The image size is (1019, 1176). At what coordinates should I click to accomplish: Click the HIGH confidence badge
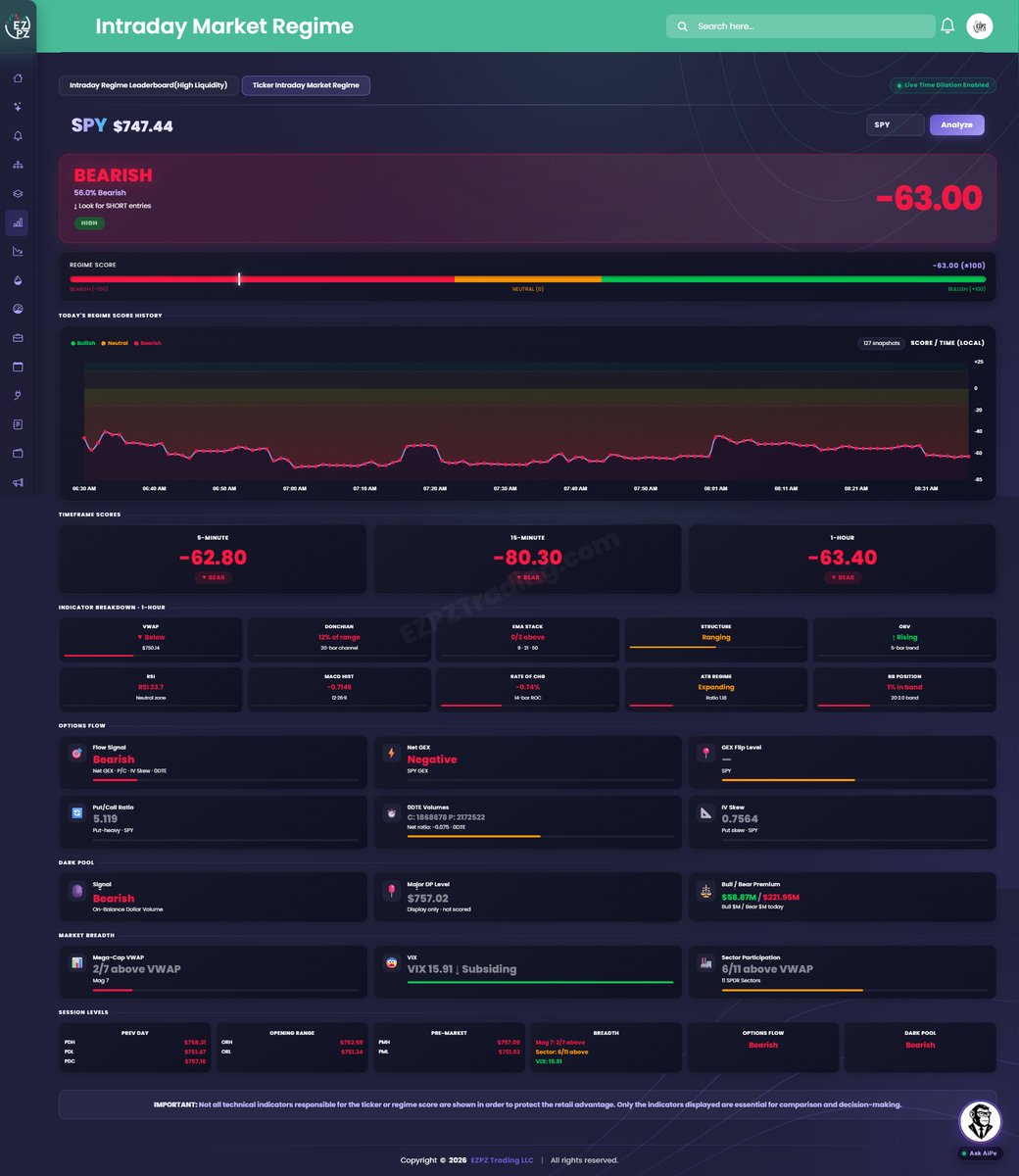pyautogui.click(x=89, y=223)
